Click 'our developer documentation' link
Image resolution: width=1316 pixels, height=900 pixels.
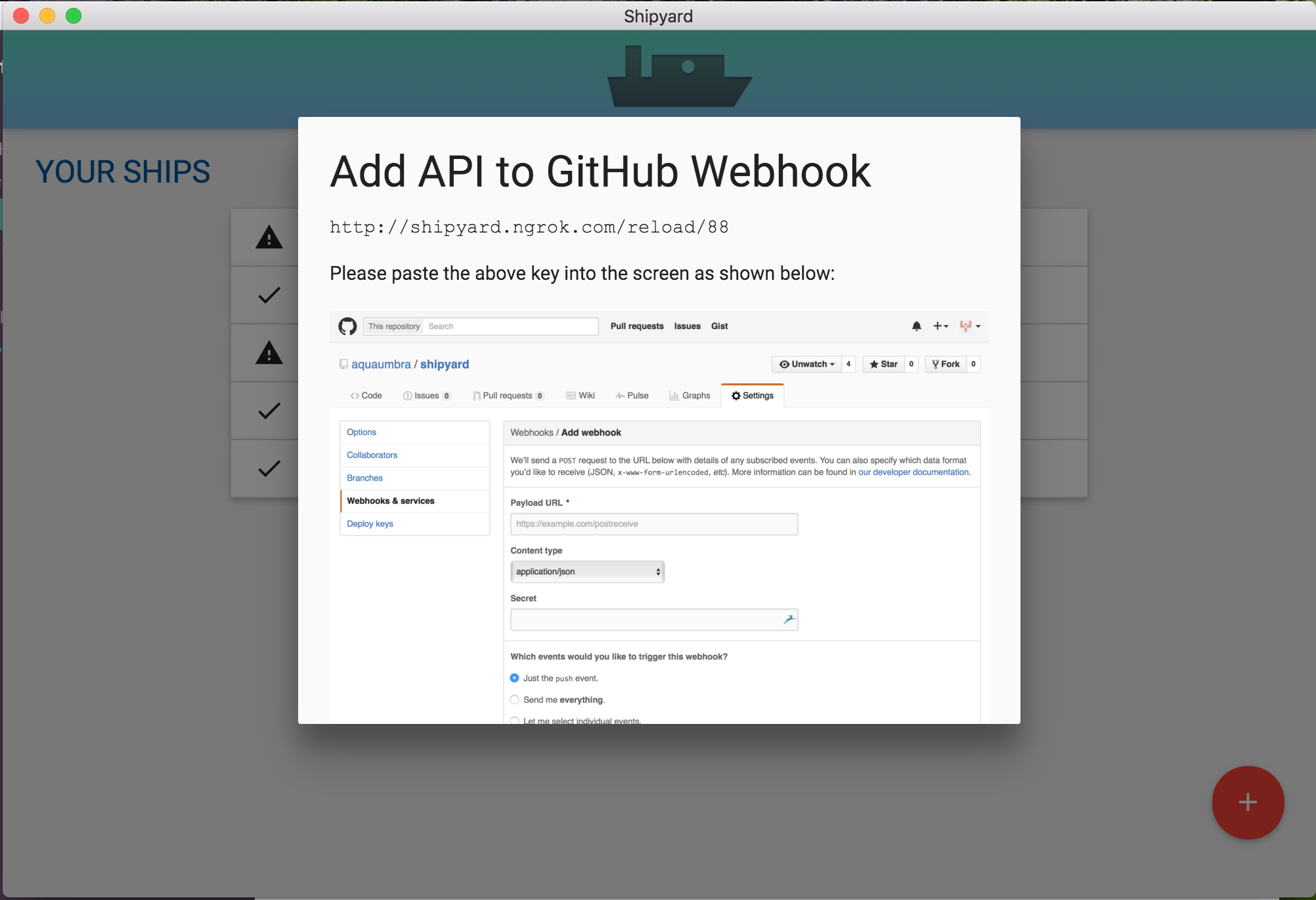click(x=913, y=472)
